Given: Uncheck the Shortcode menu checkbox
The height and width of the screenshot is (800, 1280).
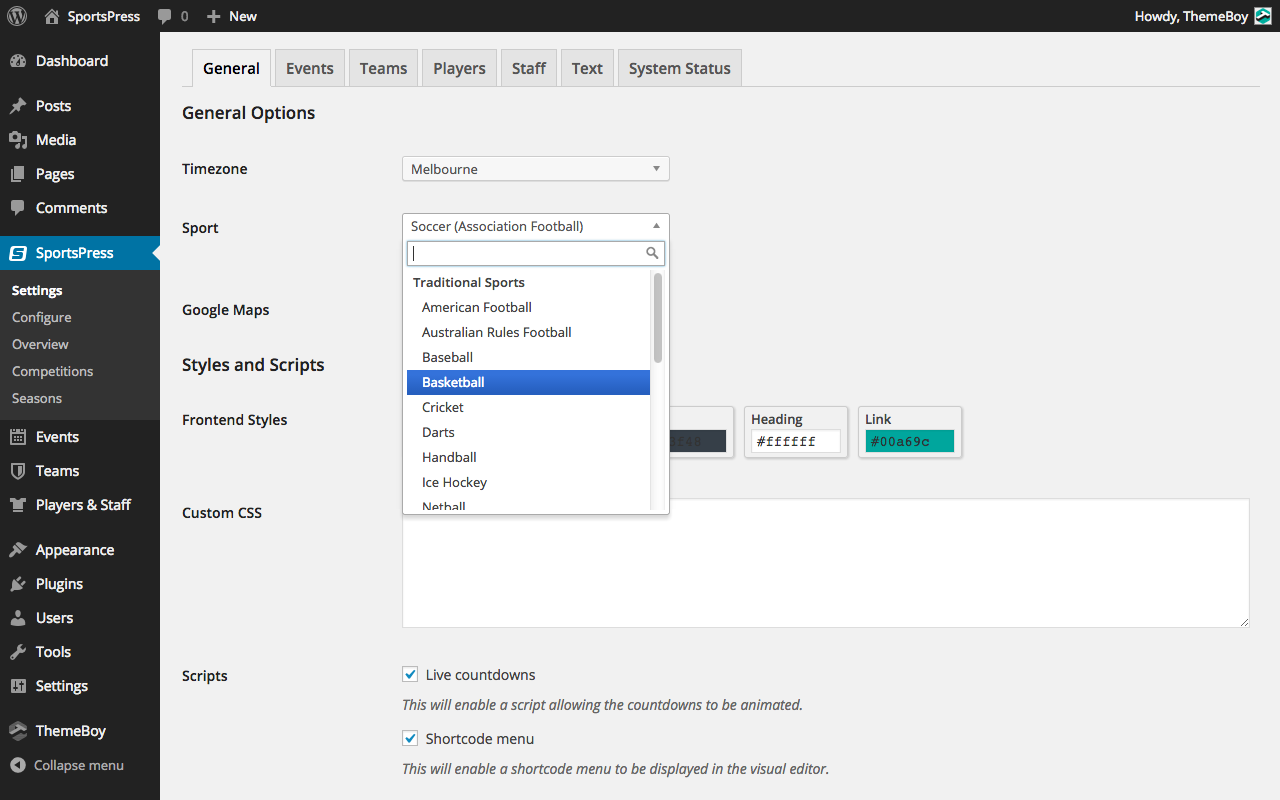Looking at the screenshot, I should point(410,739).
